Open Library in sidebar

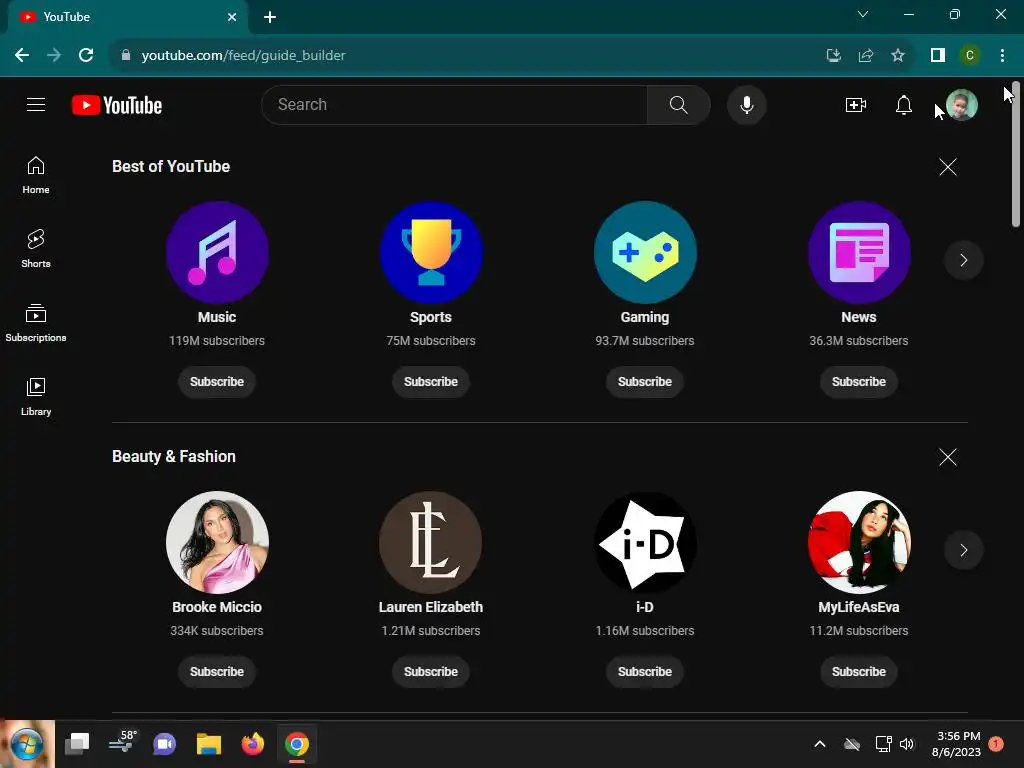click(36, 396)
